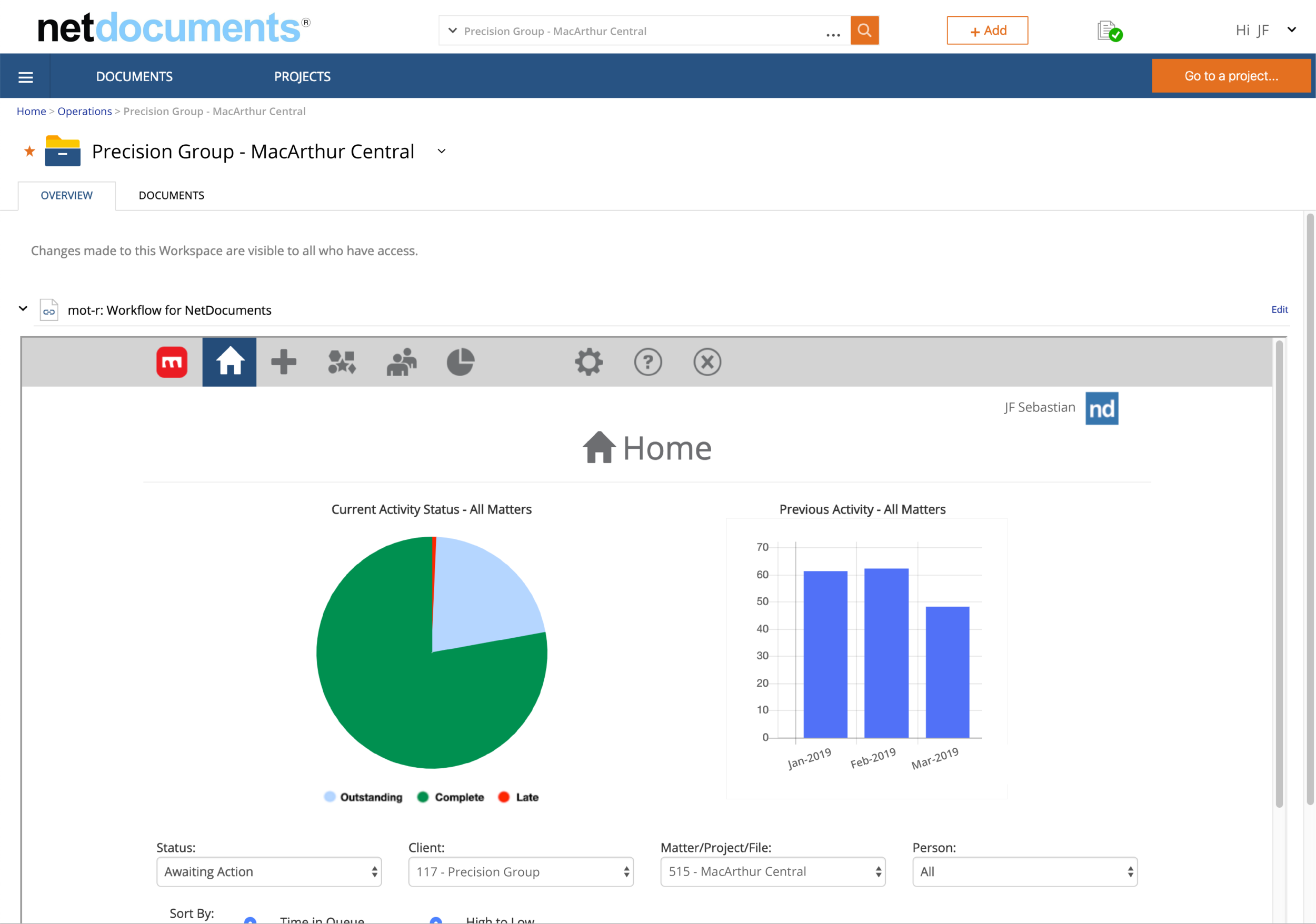The height and width of the screenshot is (924, 1316).
Task: Click the Mar-2019 bar in chart
Action: (948, 671)
